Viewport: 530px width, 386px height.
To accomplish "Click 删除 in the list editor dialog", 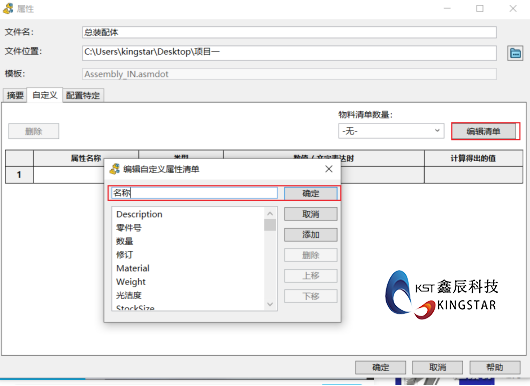I will pyautogui.click(x=311, y=255).
